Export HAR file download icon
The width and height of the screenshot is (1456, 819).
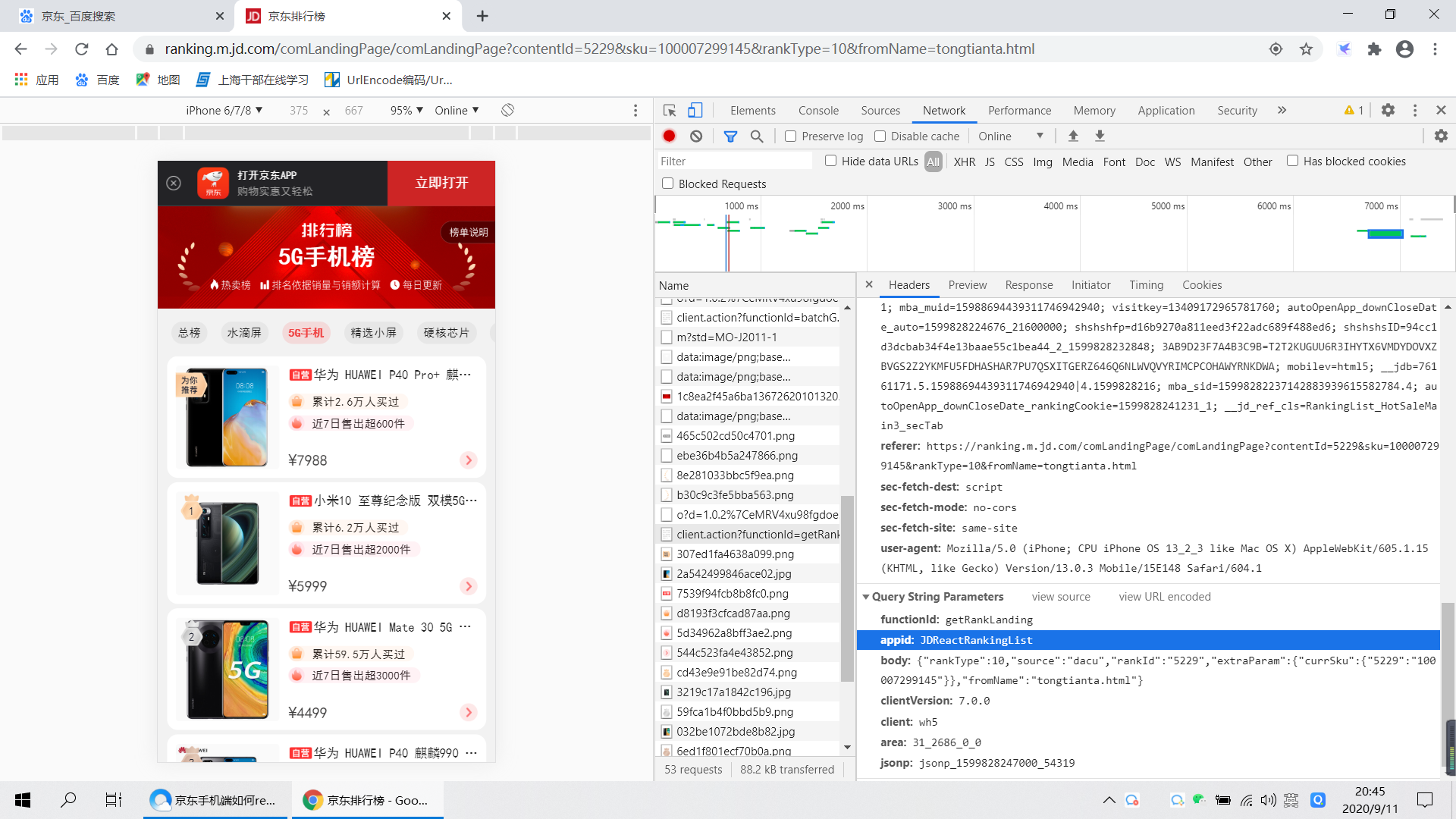pyautogui.click(x=1100, y=136)
